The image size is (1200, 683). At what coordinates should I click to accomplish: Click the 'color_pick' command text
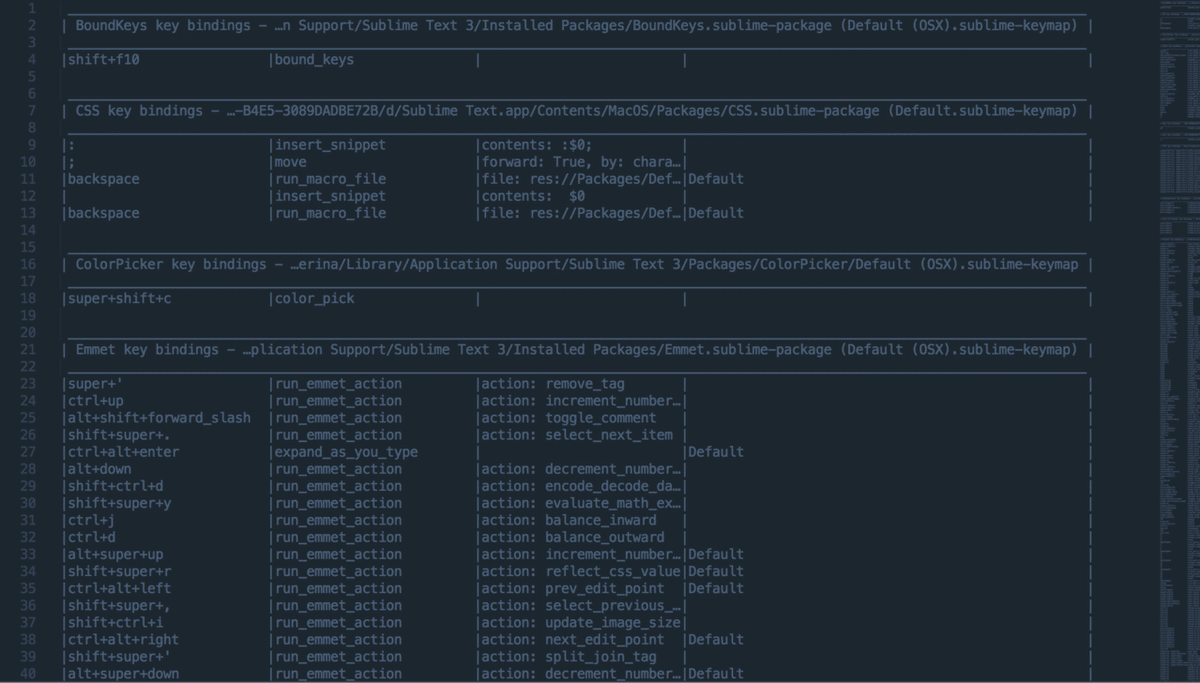(314, 299)
